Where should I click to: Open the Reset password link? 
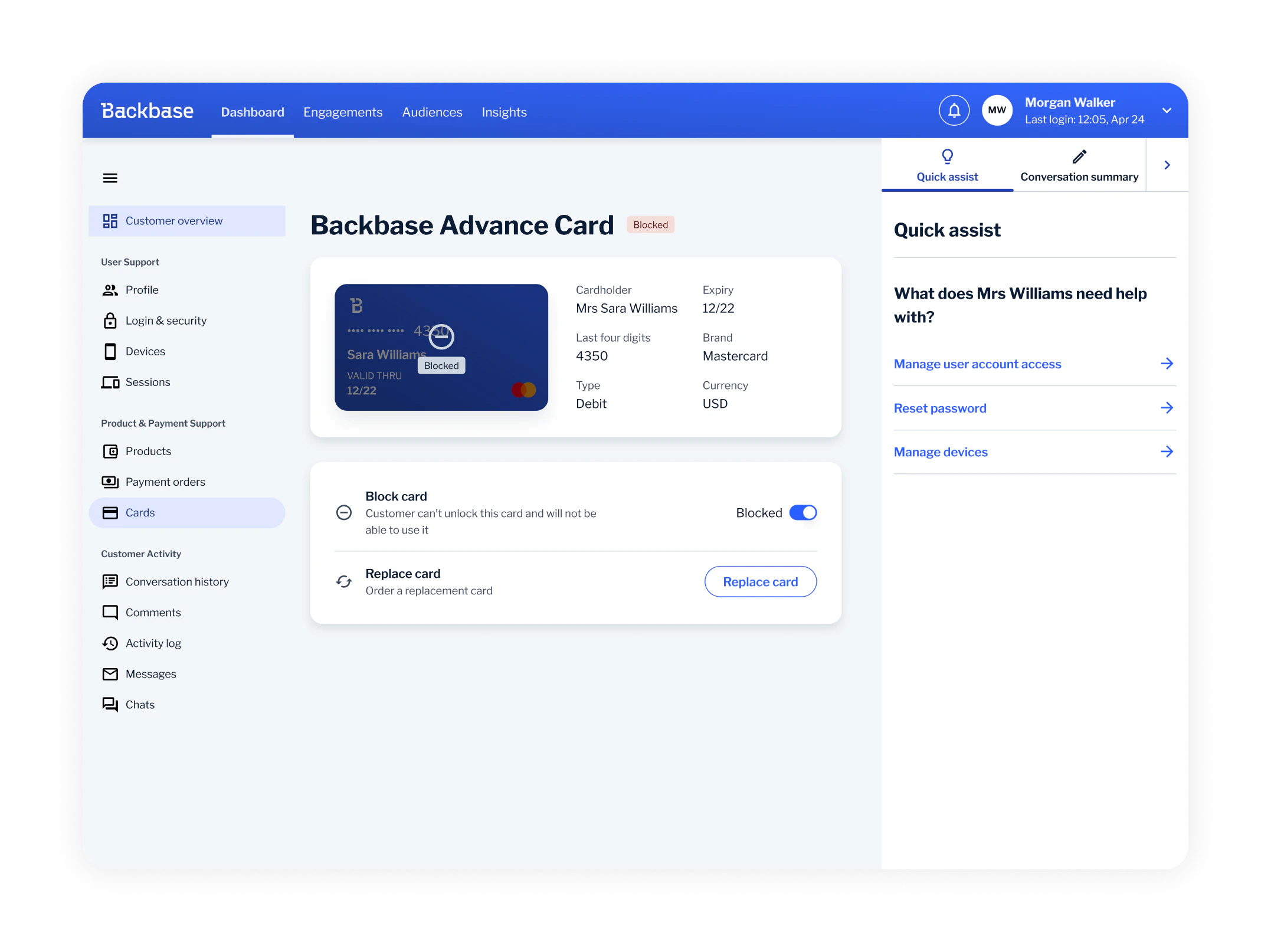tap(939, 408)
